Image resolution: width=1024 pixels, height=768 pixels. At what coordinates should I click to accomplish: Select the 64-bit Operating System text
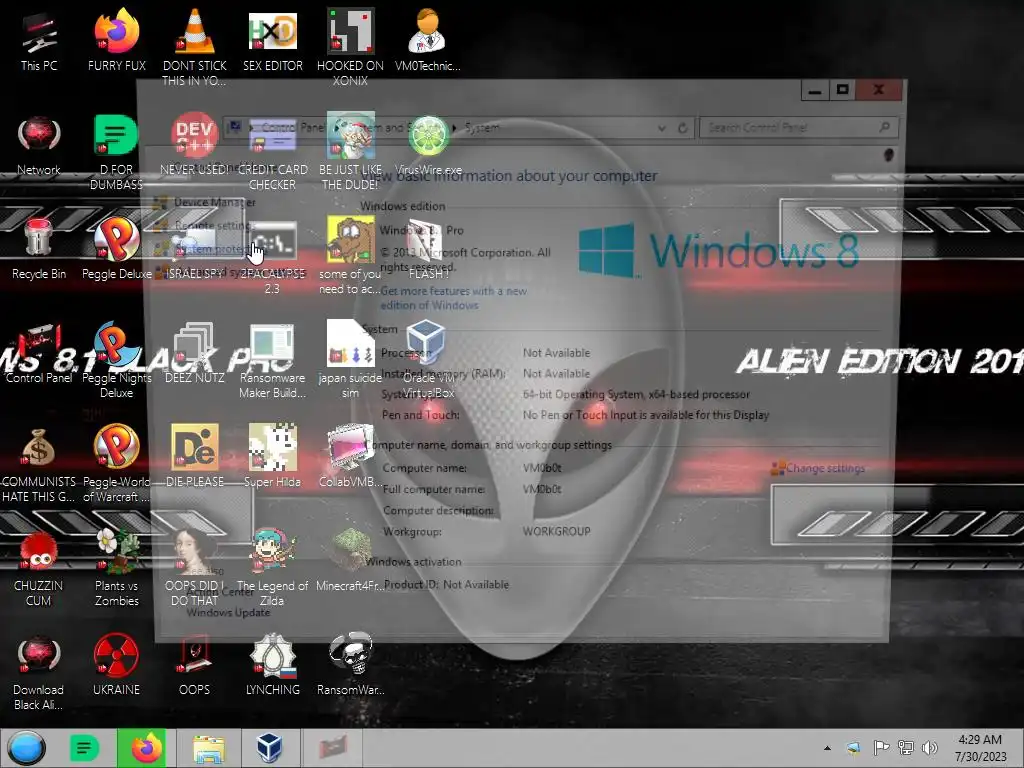[636, 394]
